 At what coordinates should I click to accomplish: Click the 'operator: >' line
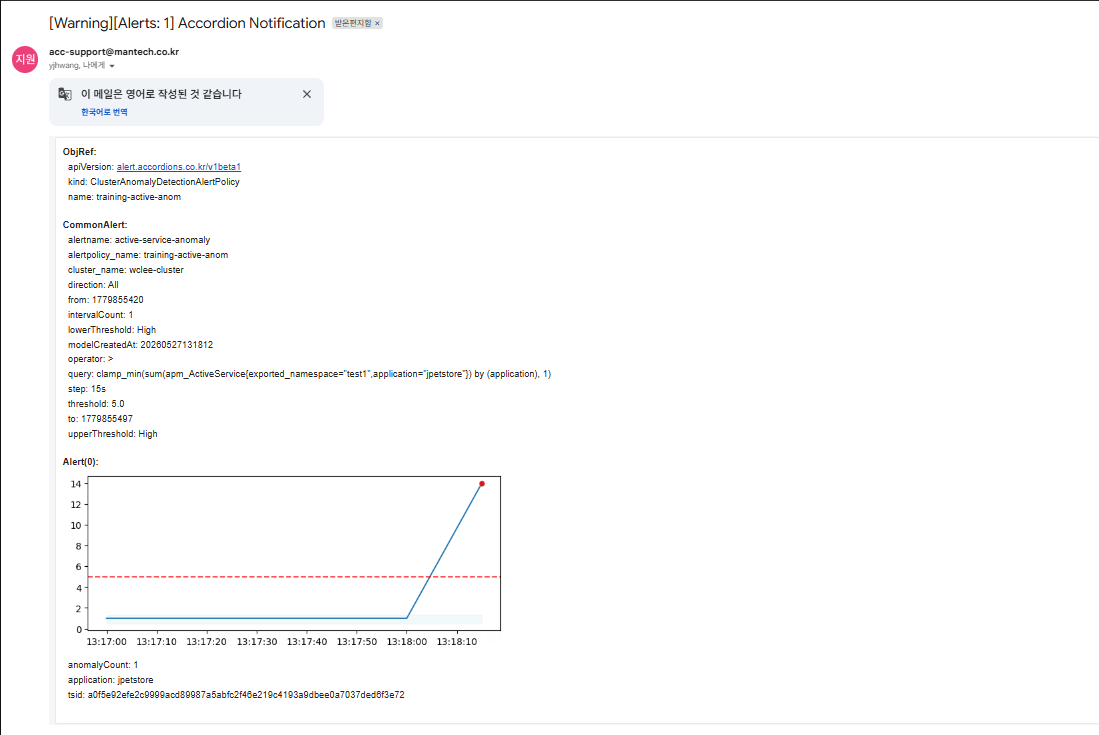(90, 359)
